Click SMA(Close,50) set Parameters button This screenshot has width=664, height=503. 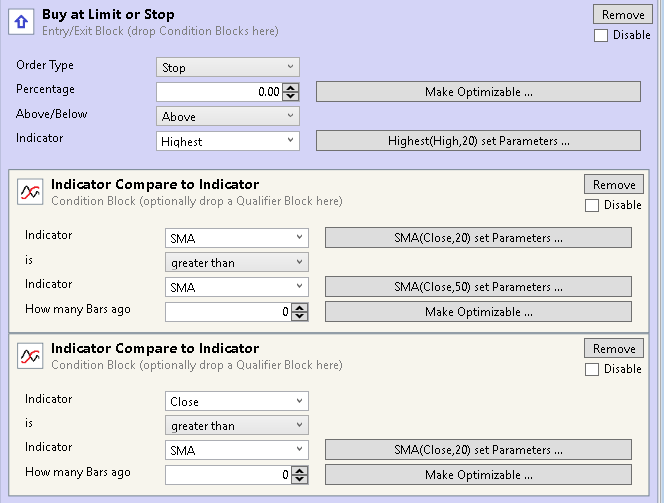479,287
